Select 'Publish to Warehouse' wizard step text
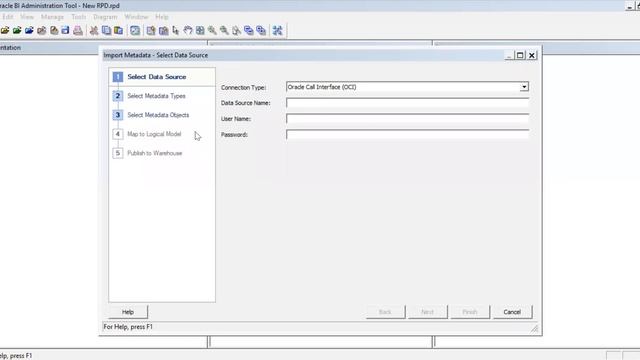Screen dimensions: 640x360 [x=155, y=153]
